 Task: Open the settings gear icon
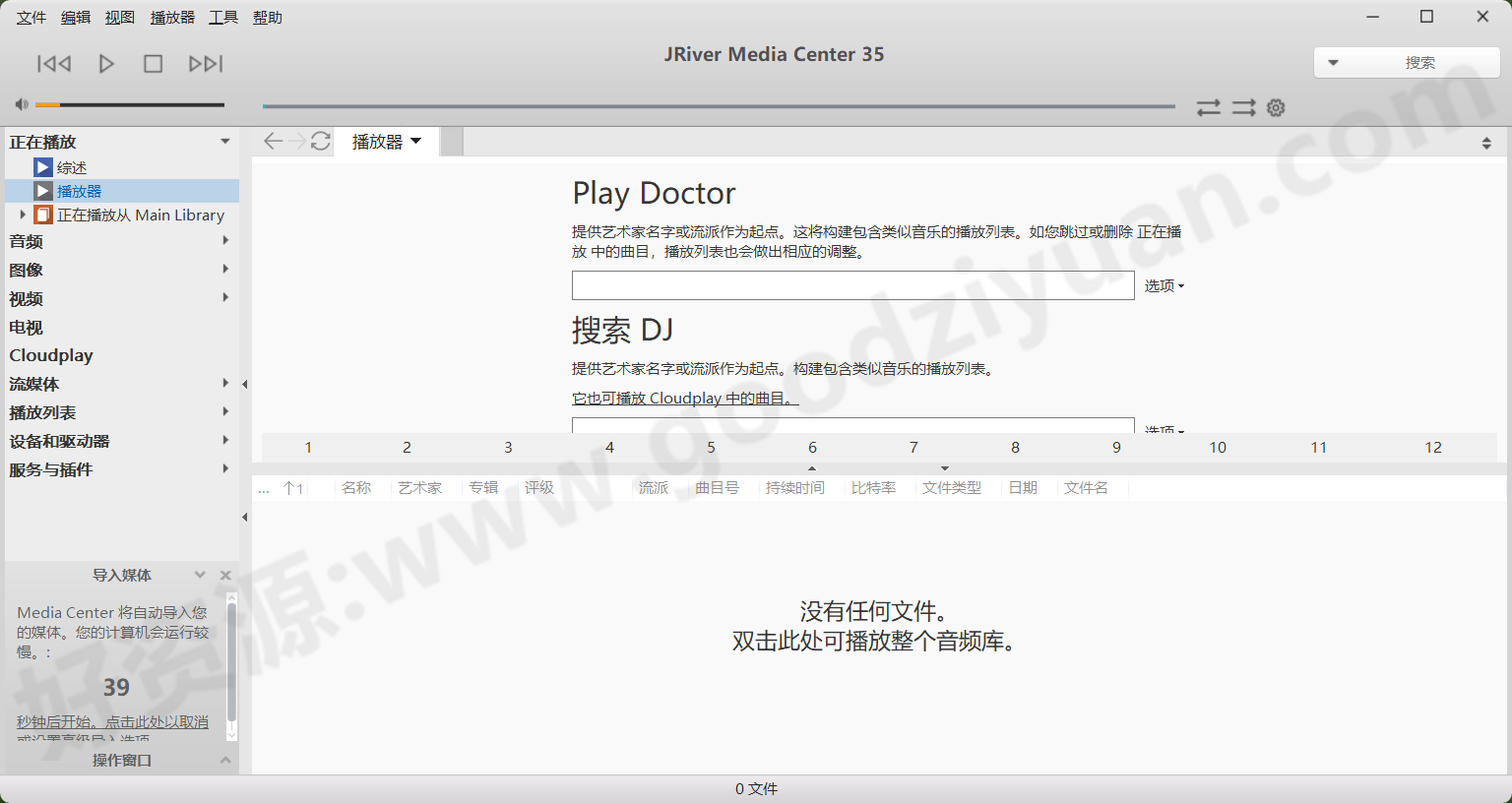[x=1276, y=107]
